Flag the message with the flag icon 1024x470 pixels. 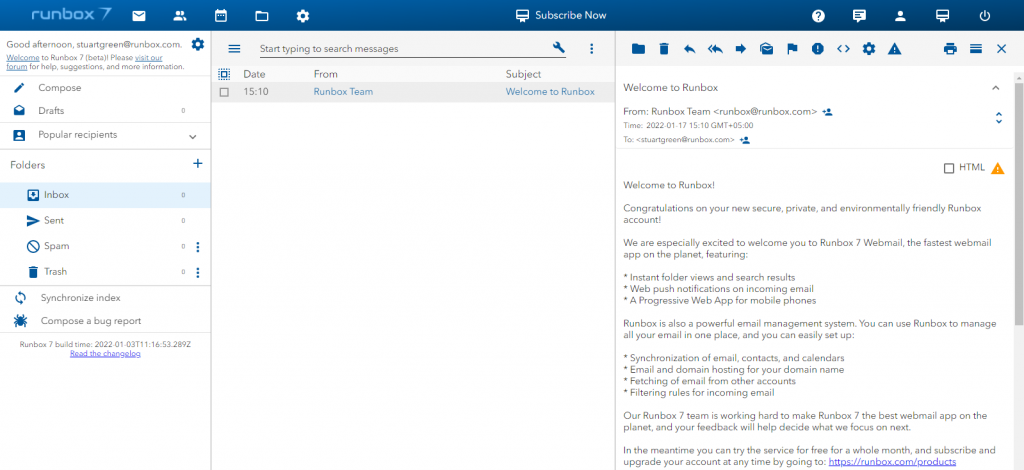click(x=792, y=49)
